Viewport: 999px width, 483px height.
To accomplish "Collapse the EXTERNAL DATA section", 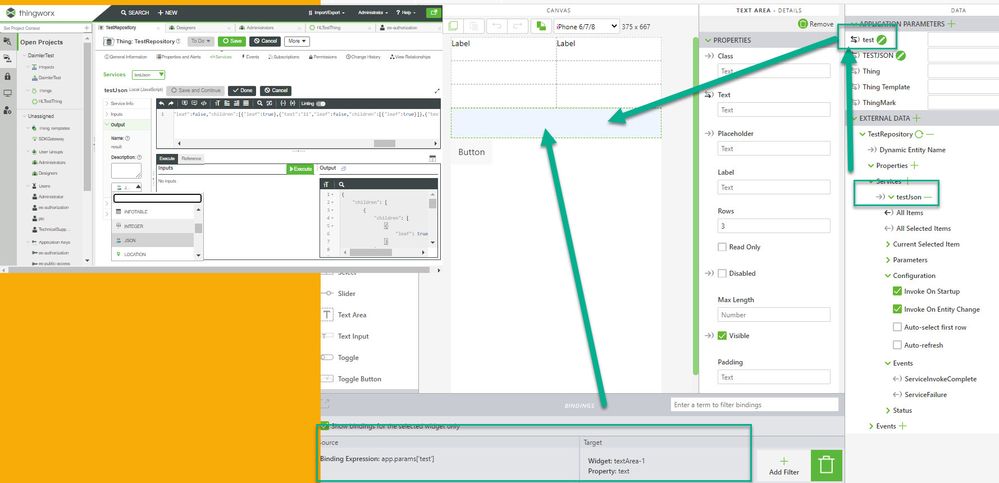I will point(853,118).
